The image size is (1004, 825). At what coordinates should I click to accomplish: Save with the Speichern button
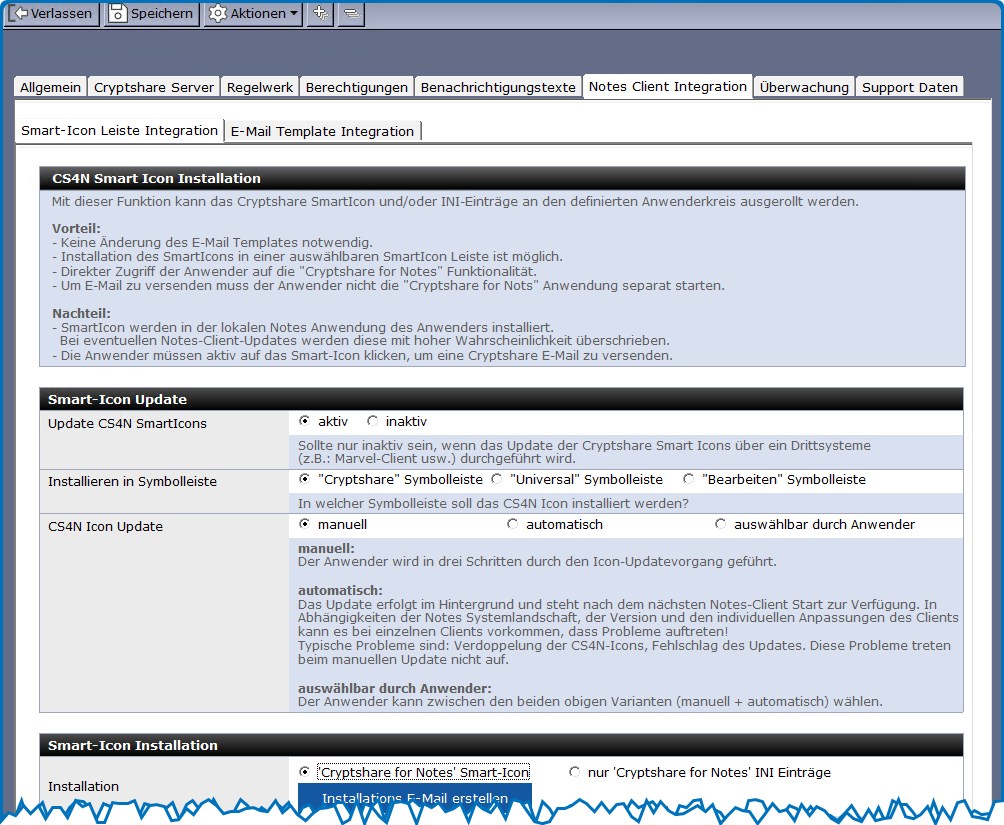tap(151, 14)
